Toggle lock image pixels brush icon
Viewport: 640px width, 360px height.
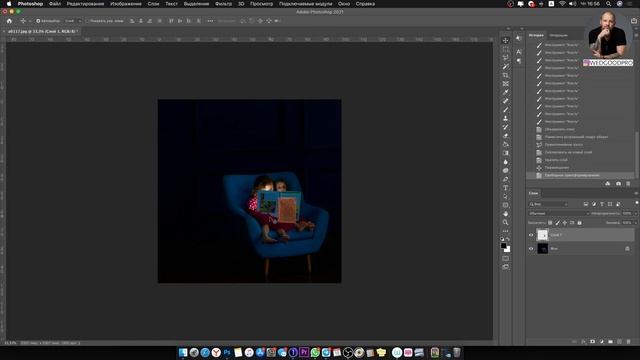(558, 223)
